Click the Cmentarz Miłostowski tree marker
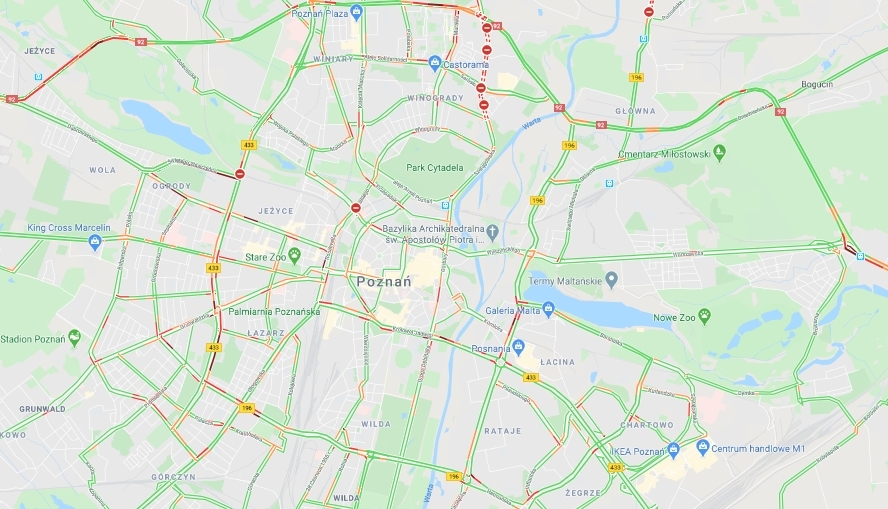 pos(719,153)
